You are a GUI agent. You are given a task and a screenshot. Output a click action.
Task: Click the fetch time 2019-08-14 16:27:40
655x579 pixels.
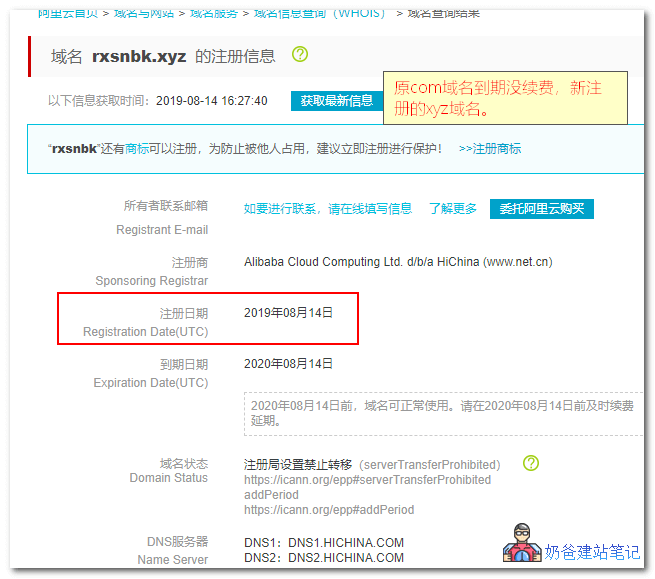[211, 101]
